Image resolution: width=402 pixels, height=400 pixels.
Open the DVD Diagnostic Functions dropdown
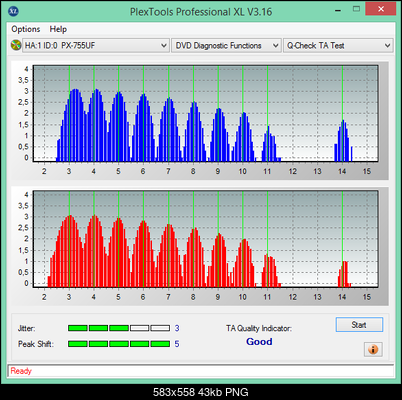click(x=226, y=45)
